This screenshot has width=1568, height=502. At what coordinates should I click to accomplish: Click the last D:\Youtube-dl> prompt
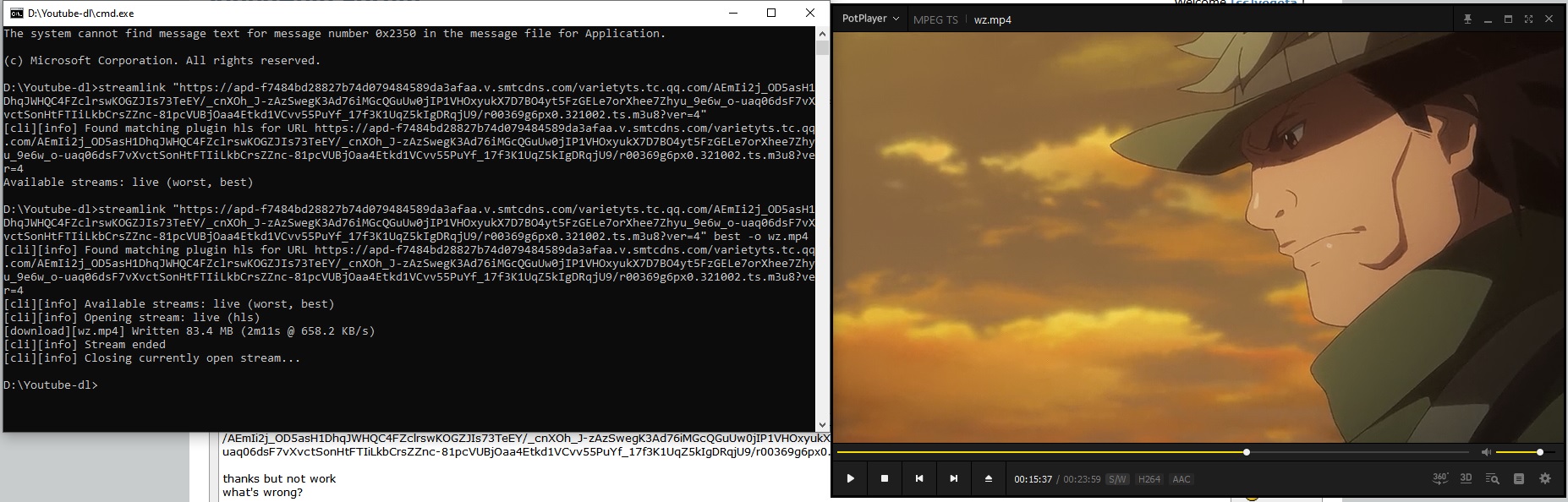51,385
